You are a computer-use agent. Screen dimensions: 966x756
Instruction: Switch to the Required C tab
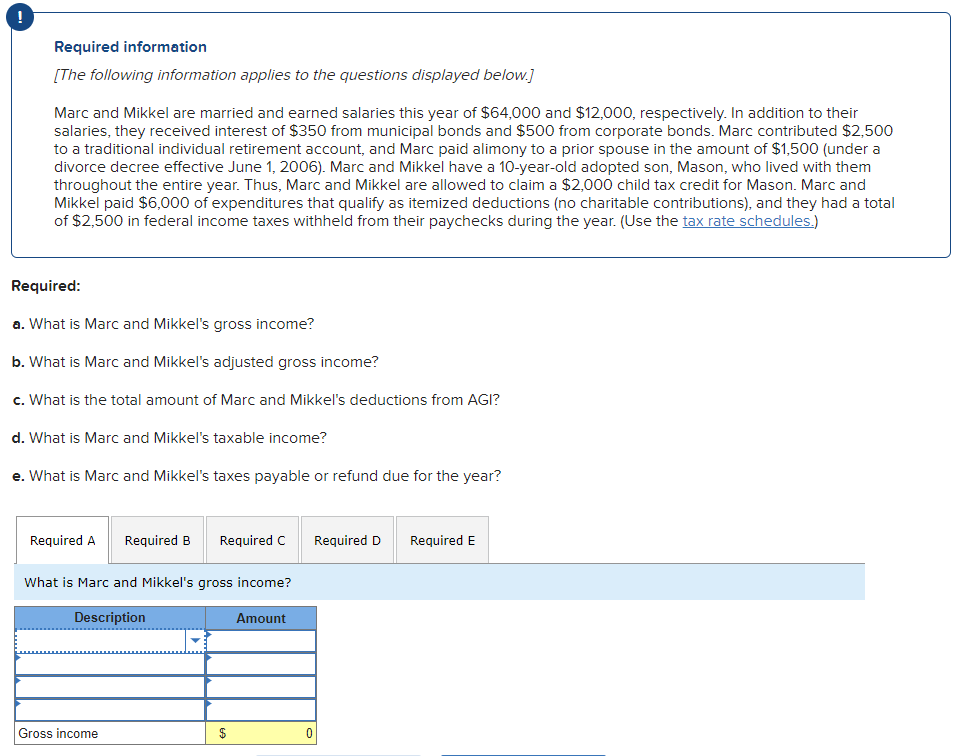coord(252,540)
